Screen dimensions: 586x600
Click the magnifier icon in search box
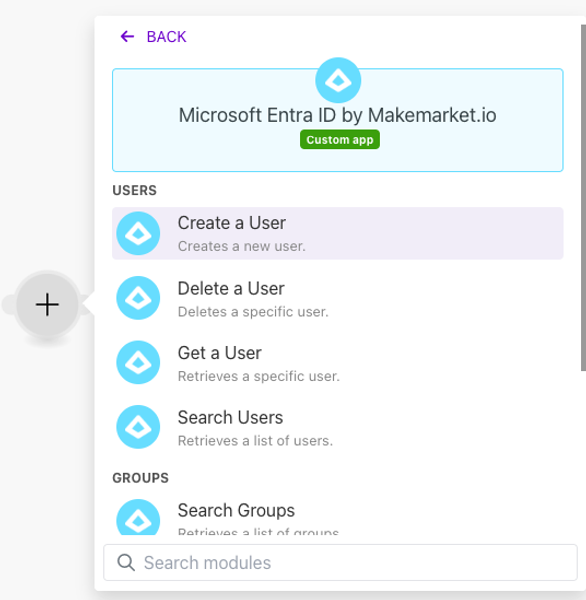click(x=126, y=563)
